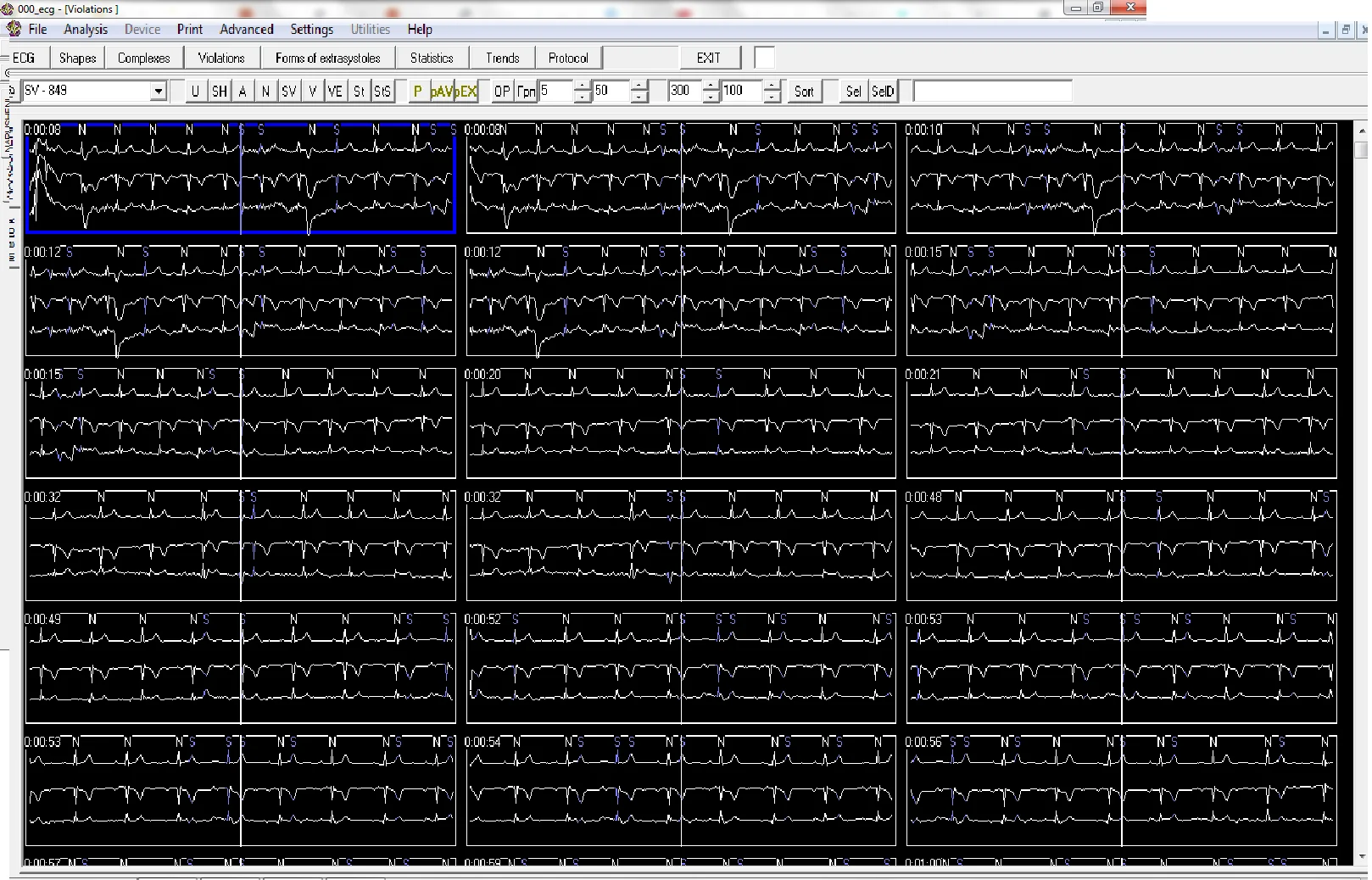This screenshot has height=880, width=1372.
Task: Open the Violations tab
Action: tap(221, 58)
